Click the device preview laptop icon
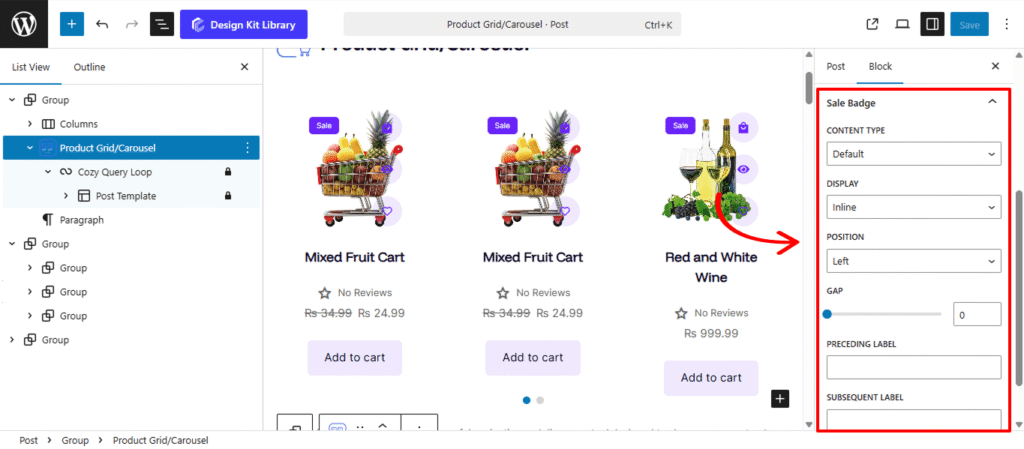This screenshot has width=1024, height=449. click(902, 24)
